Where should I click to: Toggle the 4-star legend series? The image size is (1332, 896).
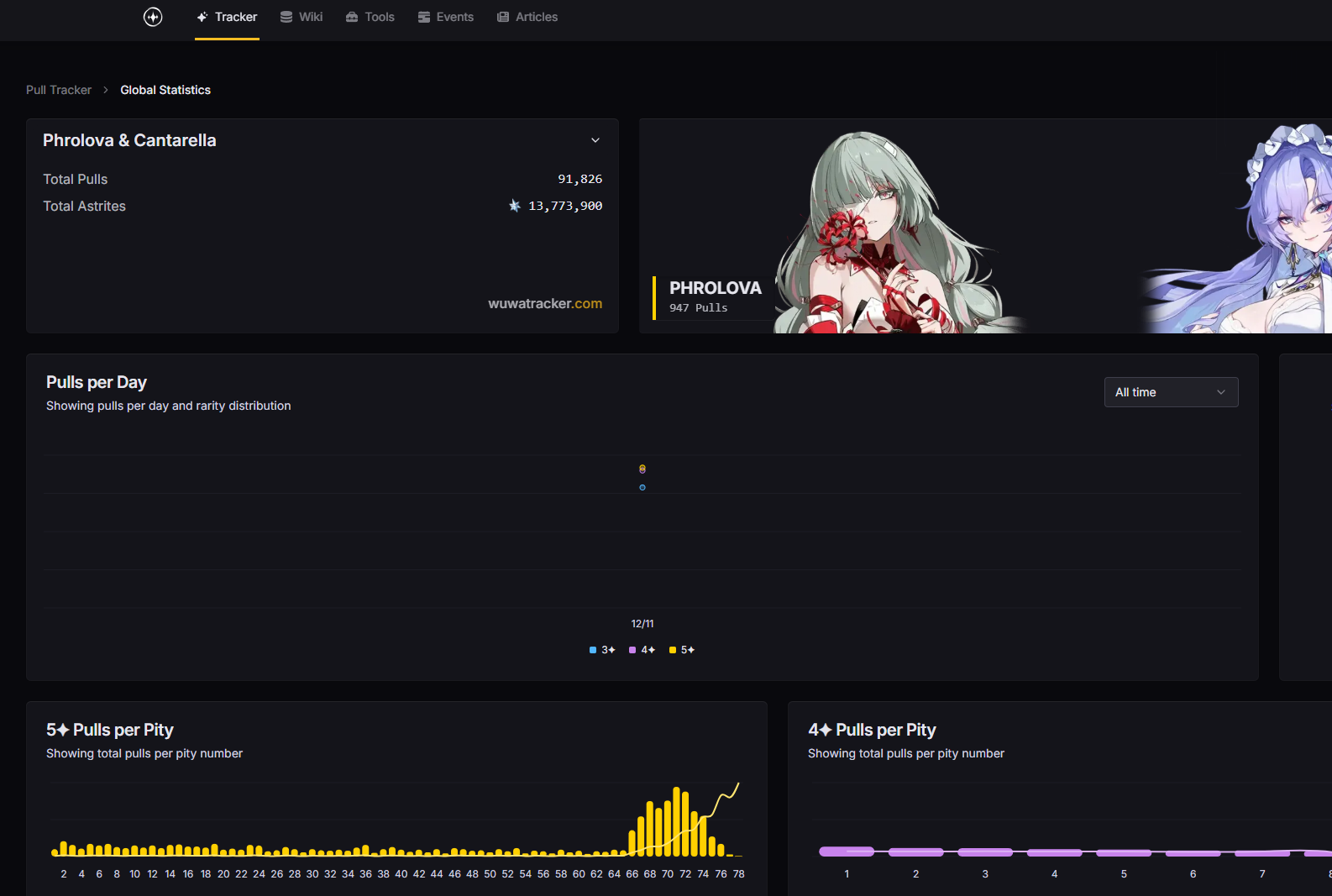[642, 650]
